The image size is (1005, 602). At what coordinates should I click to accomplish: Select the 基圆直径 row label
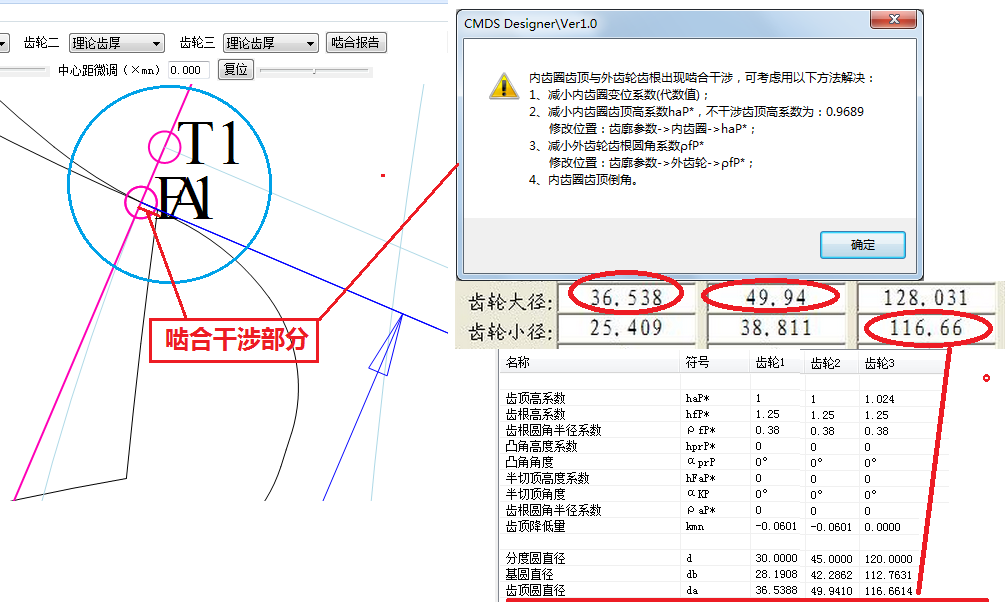pos(529,574)
